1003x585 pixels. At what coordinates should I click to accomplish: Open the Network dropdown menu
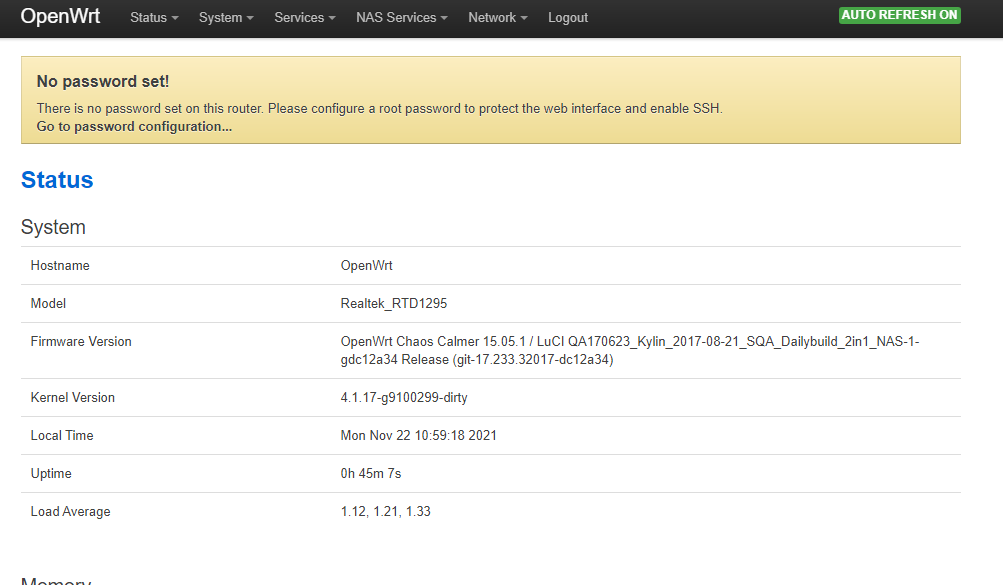click(x=498, y=18)
